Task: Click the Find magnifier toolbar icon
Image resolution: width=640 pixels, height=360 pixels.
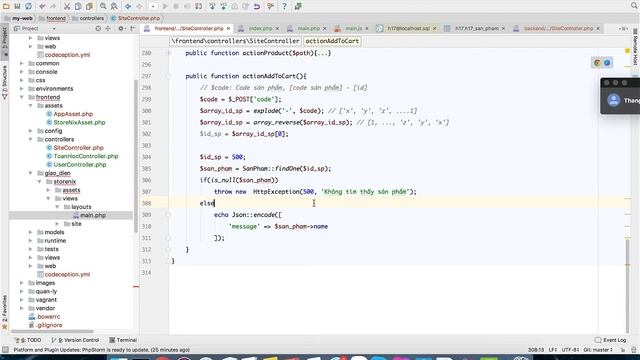Action: click(x=103, y=6)
